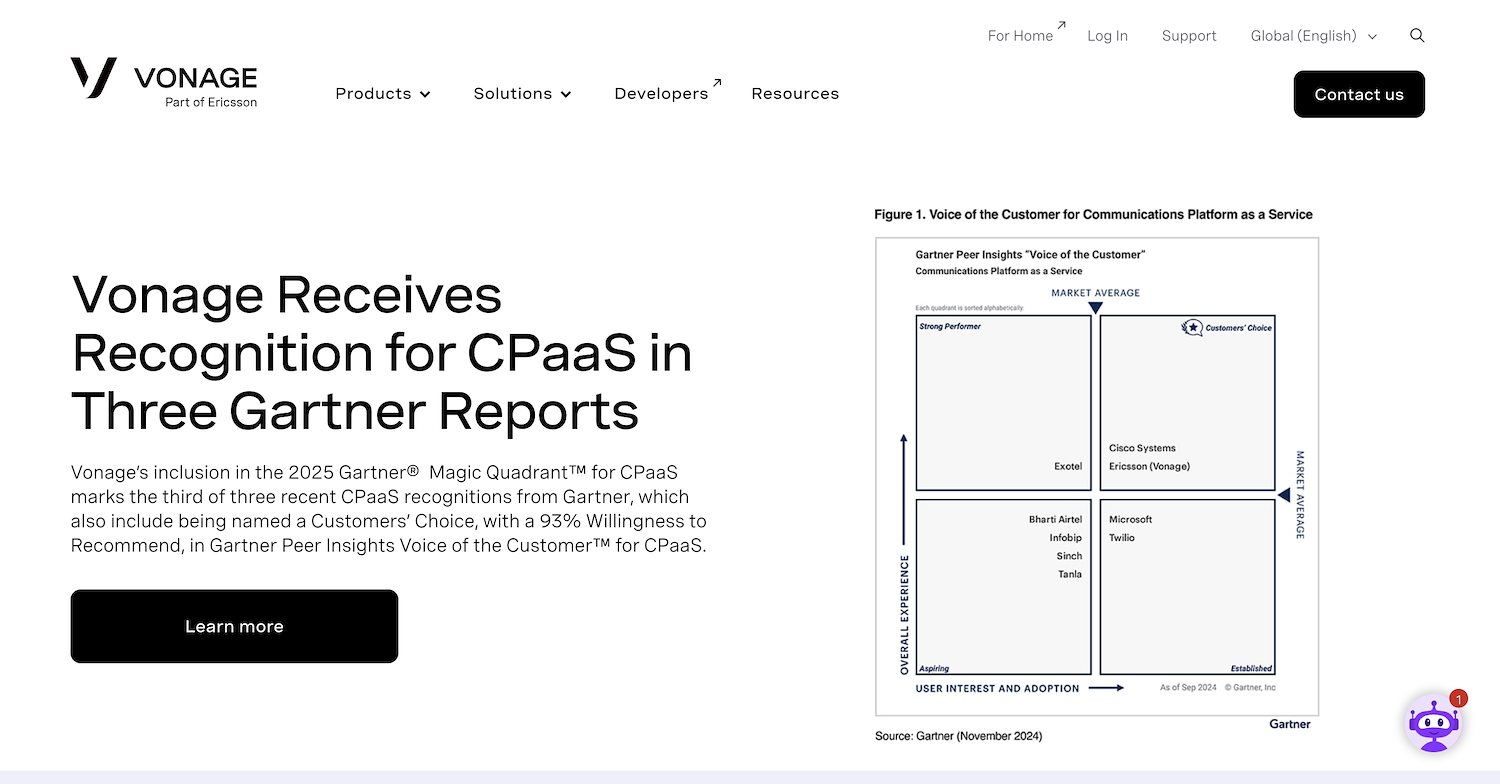This screenshot has height=784, width=1500.
Task: Click the Gartner Voice of the Customer chart
Action: point(1097,477)
